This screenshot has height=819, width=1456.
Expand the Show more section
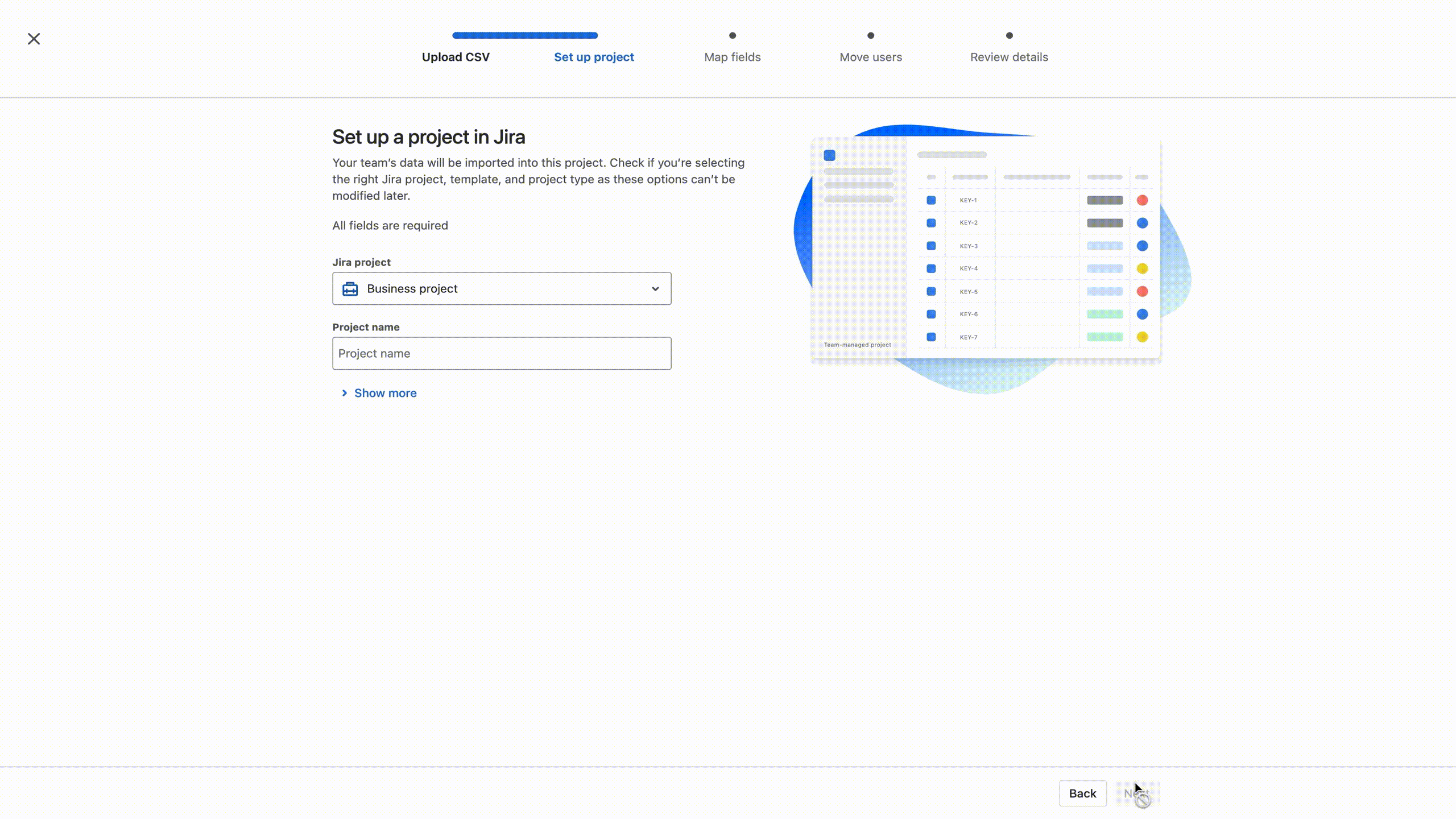click(x=379, y=393)
